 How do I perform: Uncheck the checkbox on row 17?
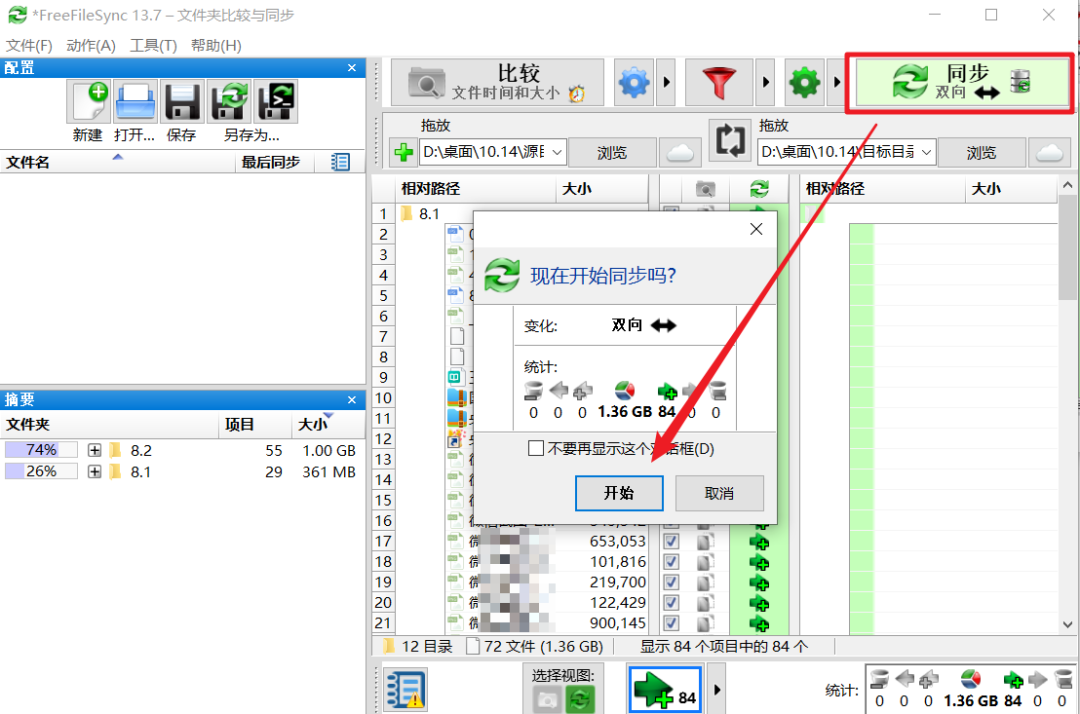[x=671, y=541]
